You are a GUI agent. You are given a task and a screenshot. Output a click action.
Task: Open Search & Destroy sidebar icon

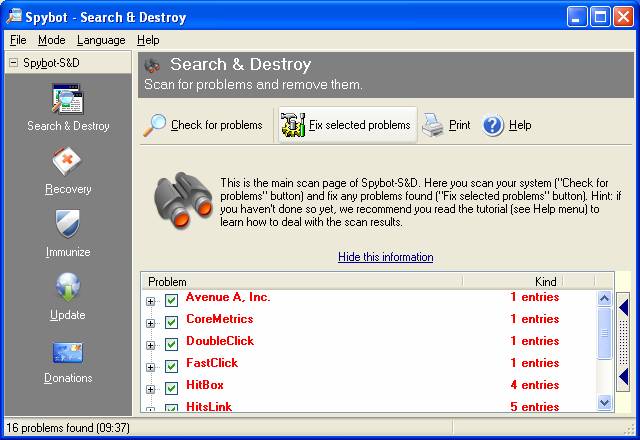coord(67,99)
